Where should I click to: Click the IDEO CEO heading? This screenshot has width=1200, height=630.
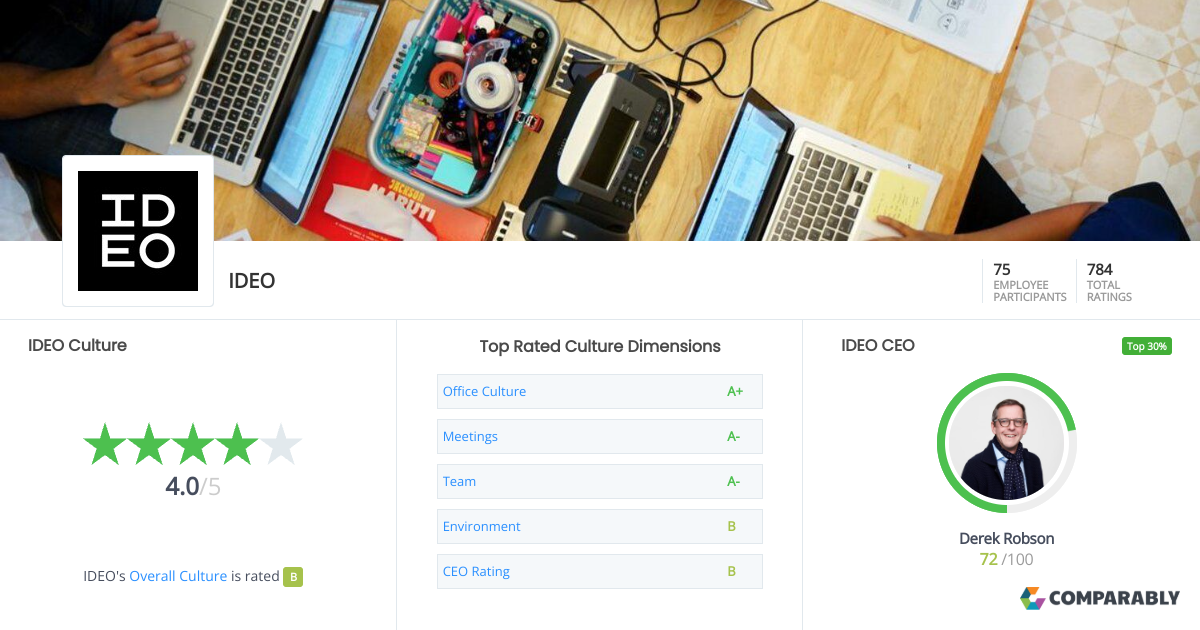tap(878, 345)
